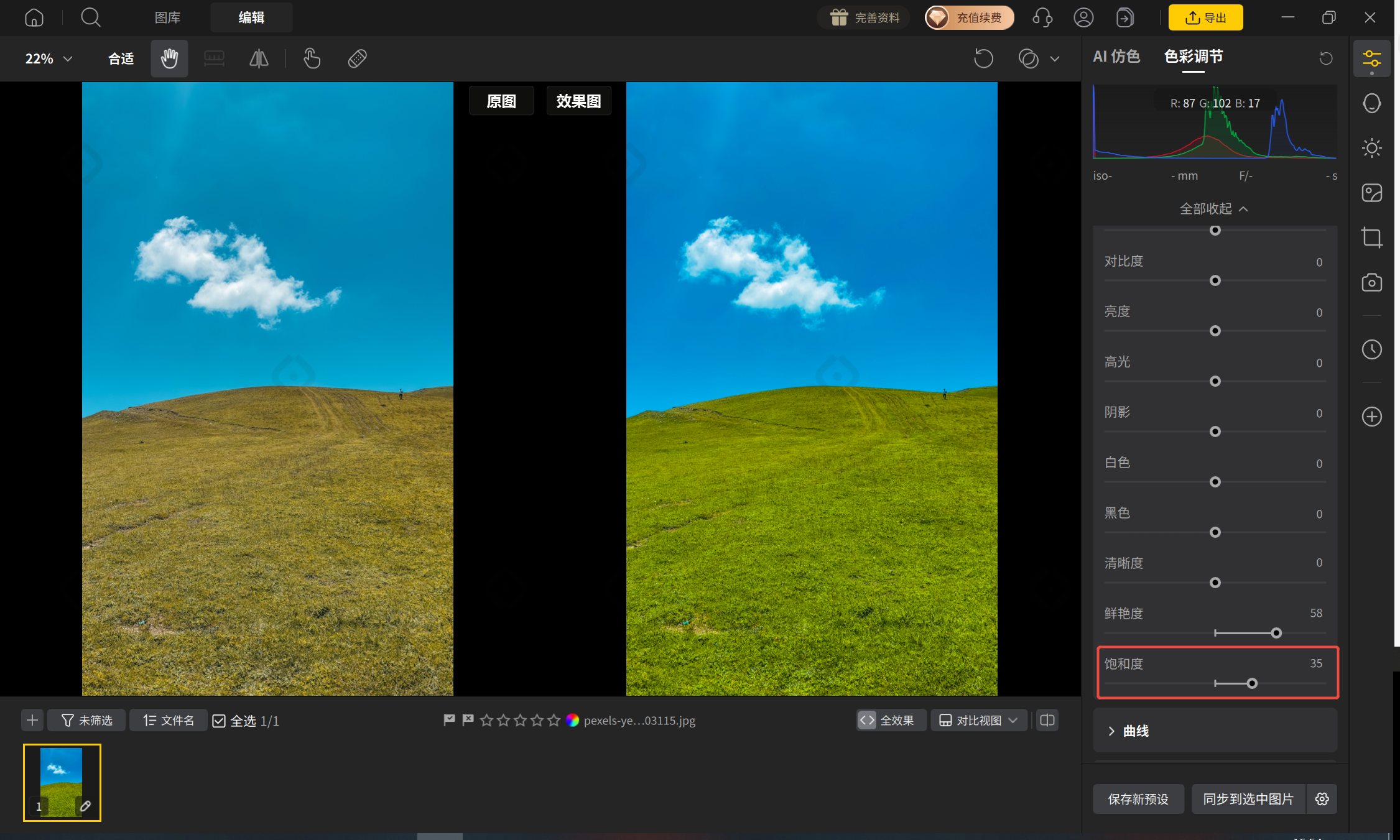Open the brightness sun icon in sidebar
The width and height of the screenshot is (1400, 840).
[1371, 148]
